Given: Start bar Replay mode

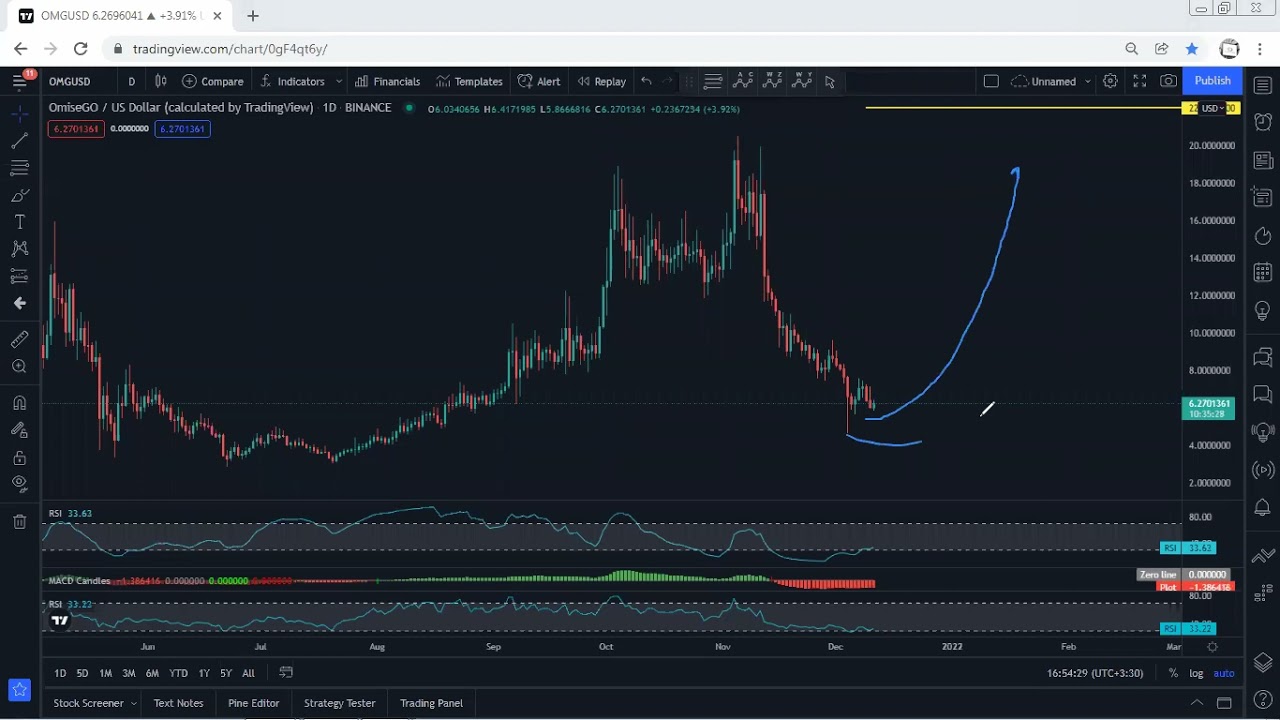Looking at the screenshot, I should coord(601,81).
